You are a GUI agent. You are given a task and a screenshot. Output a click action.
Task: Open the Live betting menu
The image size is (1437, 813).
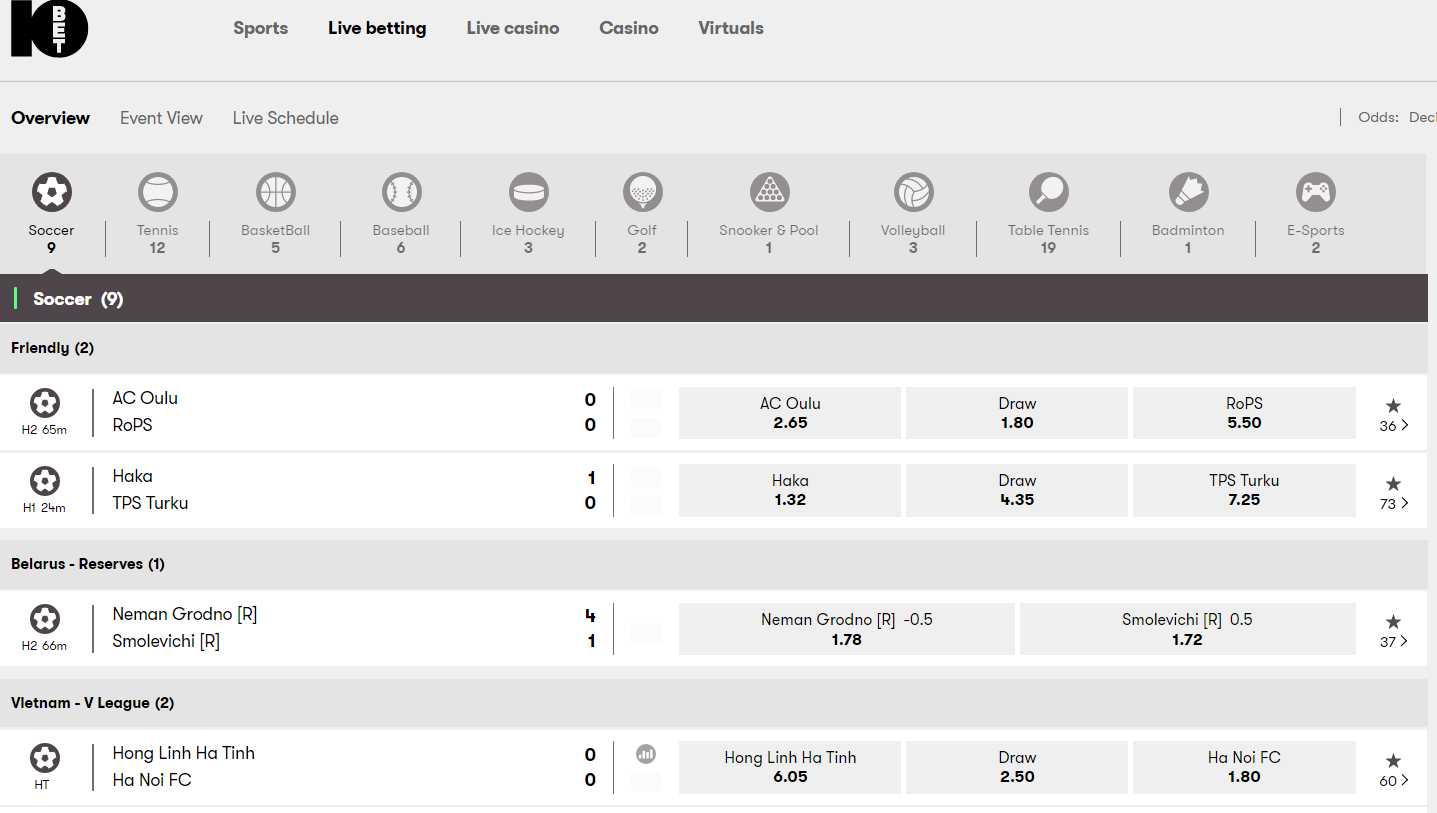[377, 28]
